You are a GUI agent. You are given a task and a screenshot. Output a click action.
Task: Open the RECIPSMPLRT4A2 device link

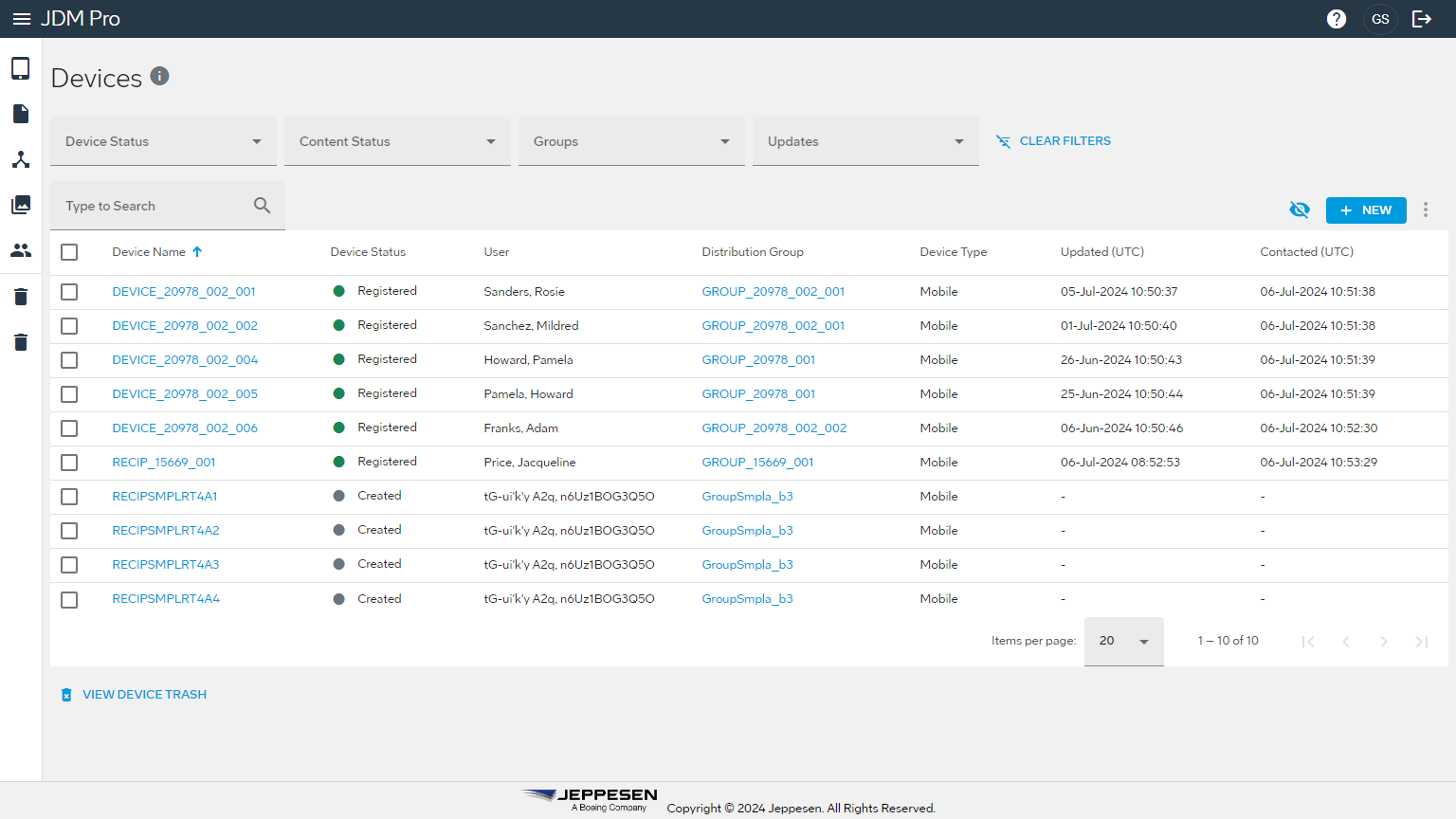166,531
